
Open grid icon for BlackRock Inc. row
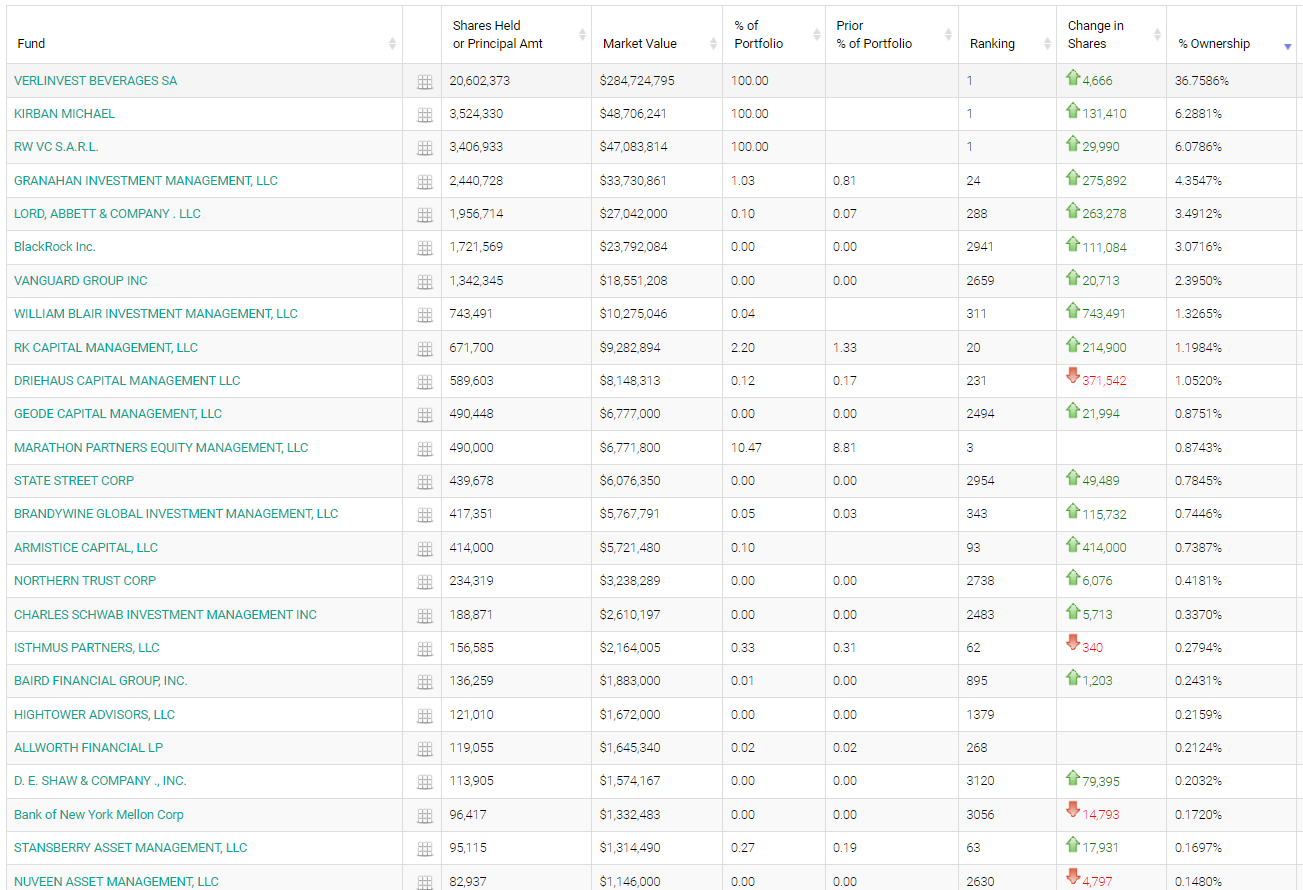424,248
